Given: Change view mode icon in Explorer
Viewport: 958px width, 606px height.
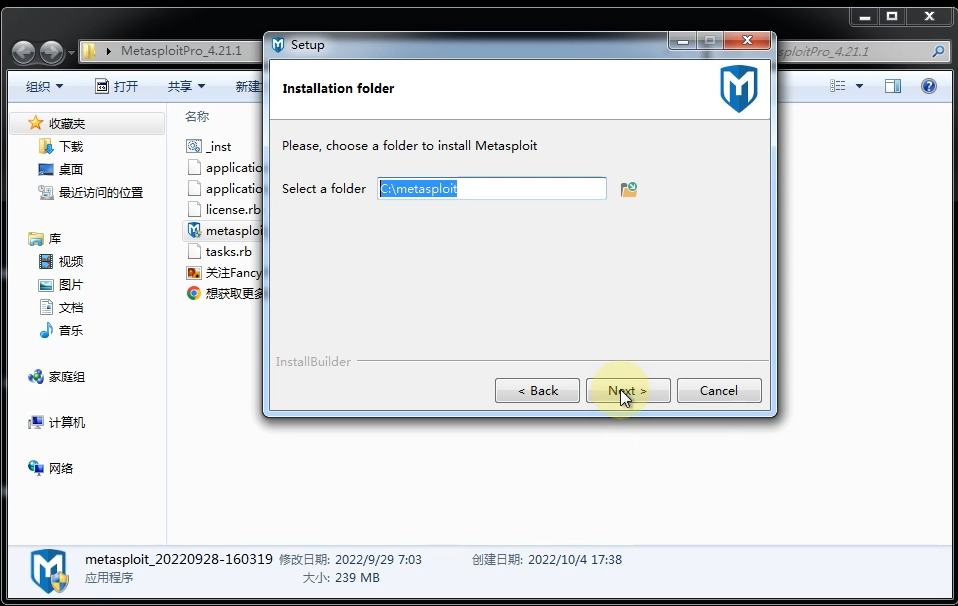Looking at the screenshot, I should pos(838,86).
